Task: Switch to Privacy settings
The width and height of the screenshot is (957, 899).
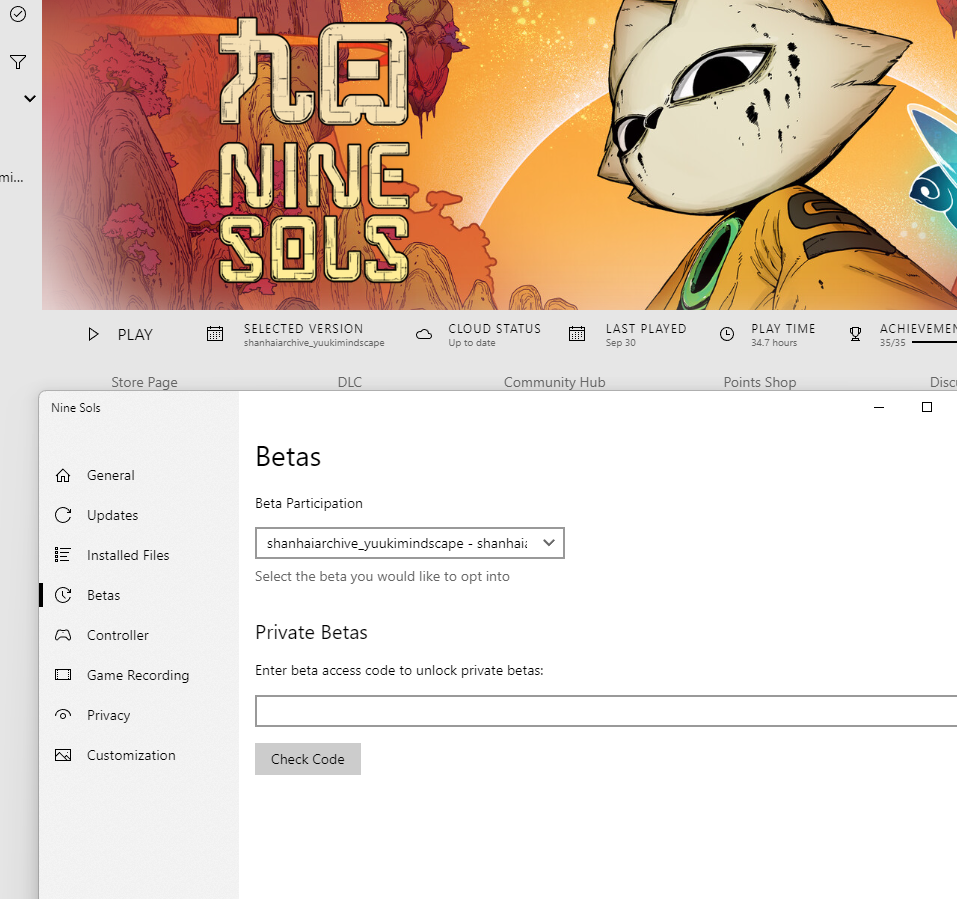Action: 109,715
